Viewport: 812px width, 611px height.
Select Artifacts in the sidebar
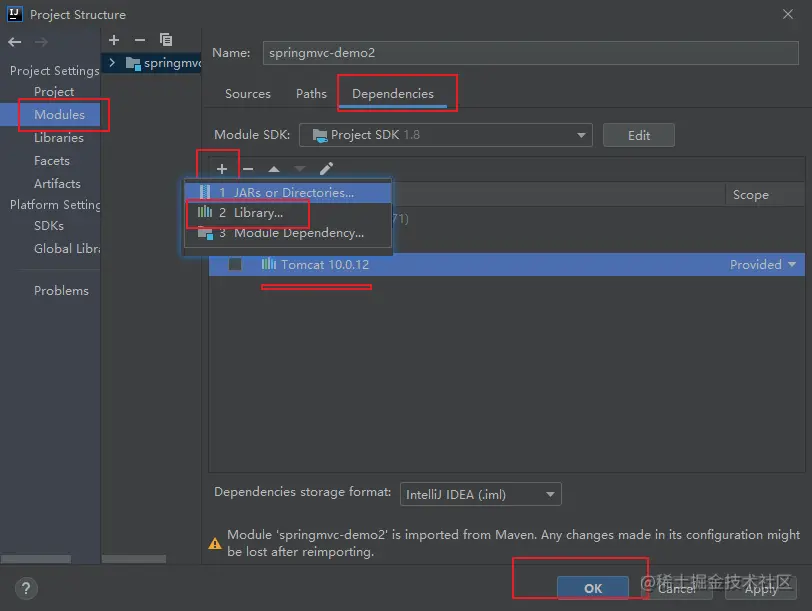(57, 183)
